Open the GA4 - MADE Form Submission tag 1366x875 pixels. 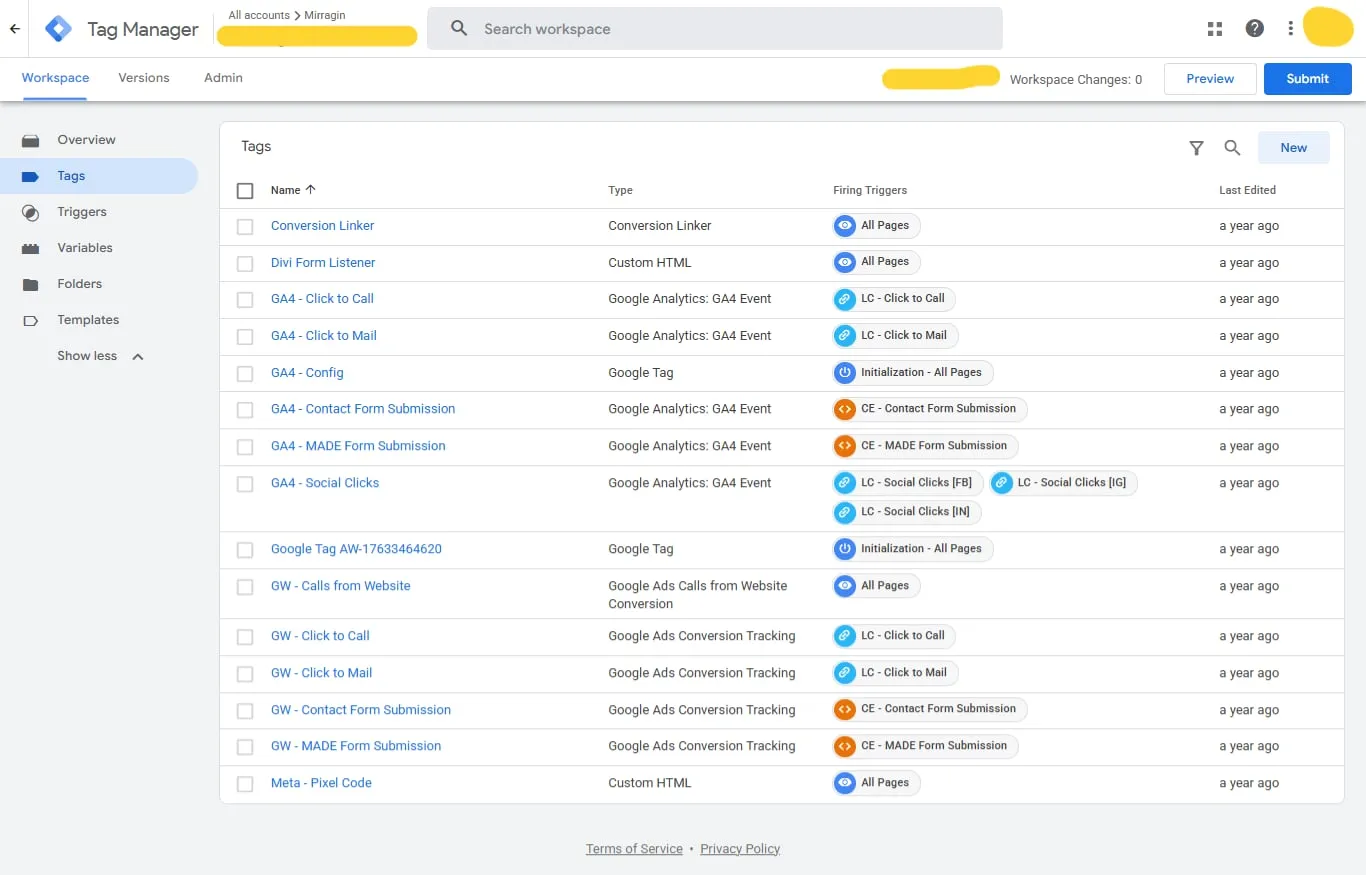(x=358, y=446)
